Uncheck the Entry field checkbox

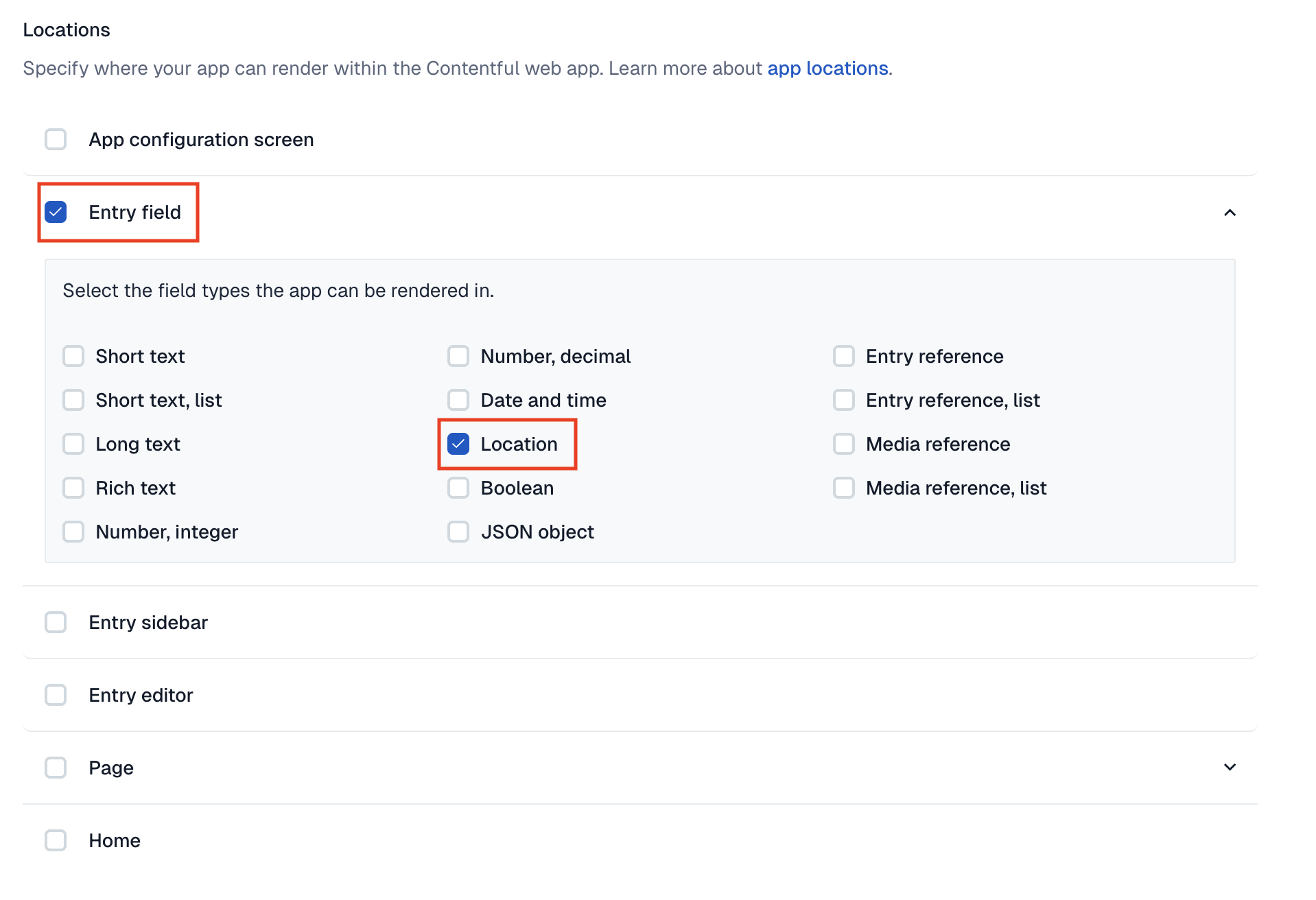click(x=56, y=212)
